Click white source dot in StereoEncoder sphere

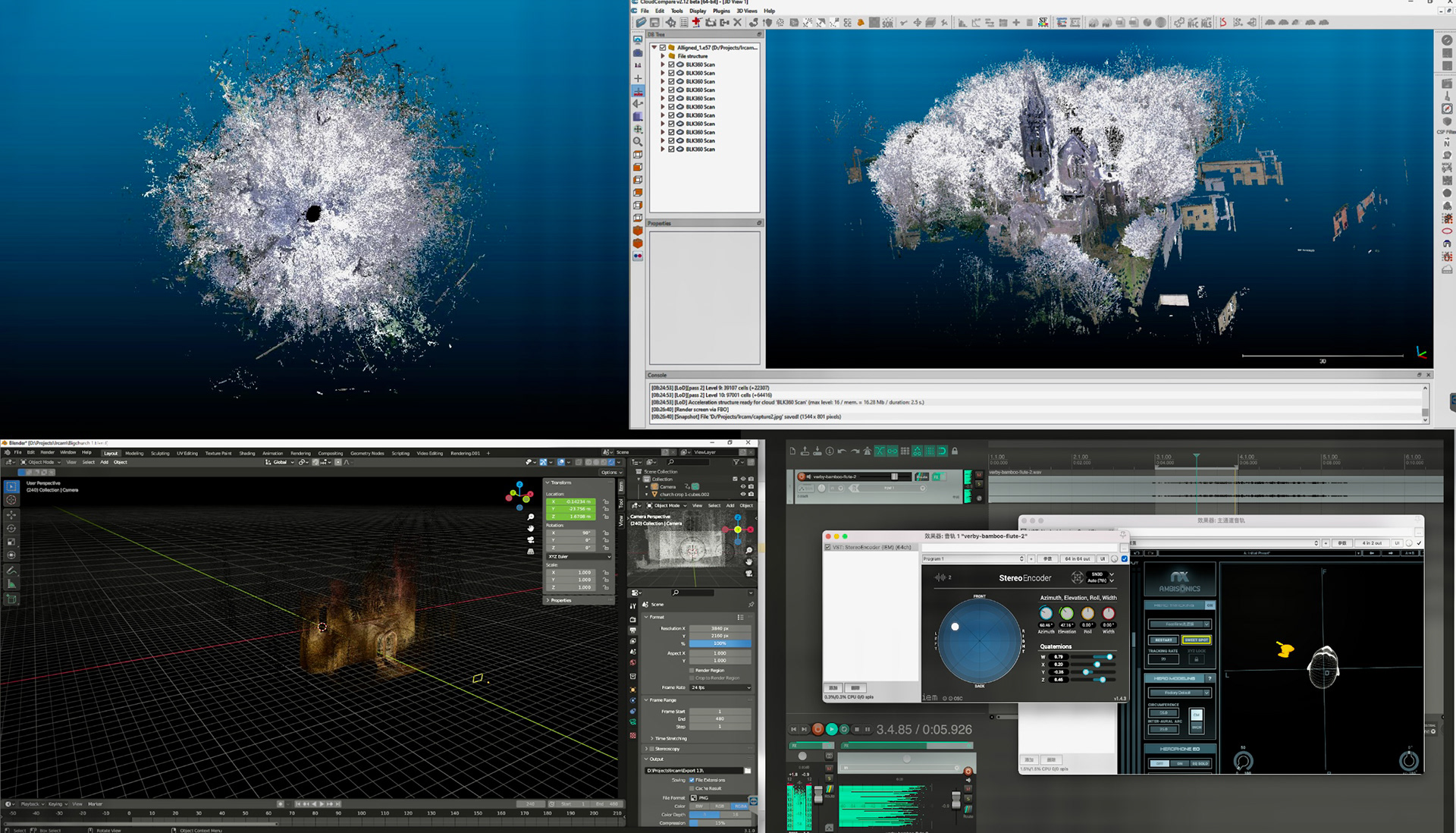tap(955, 627)
